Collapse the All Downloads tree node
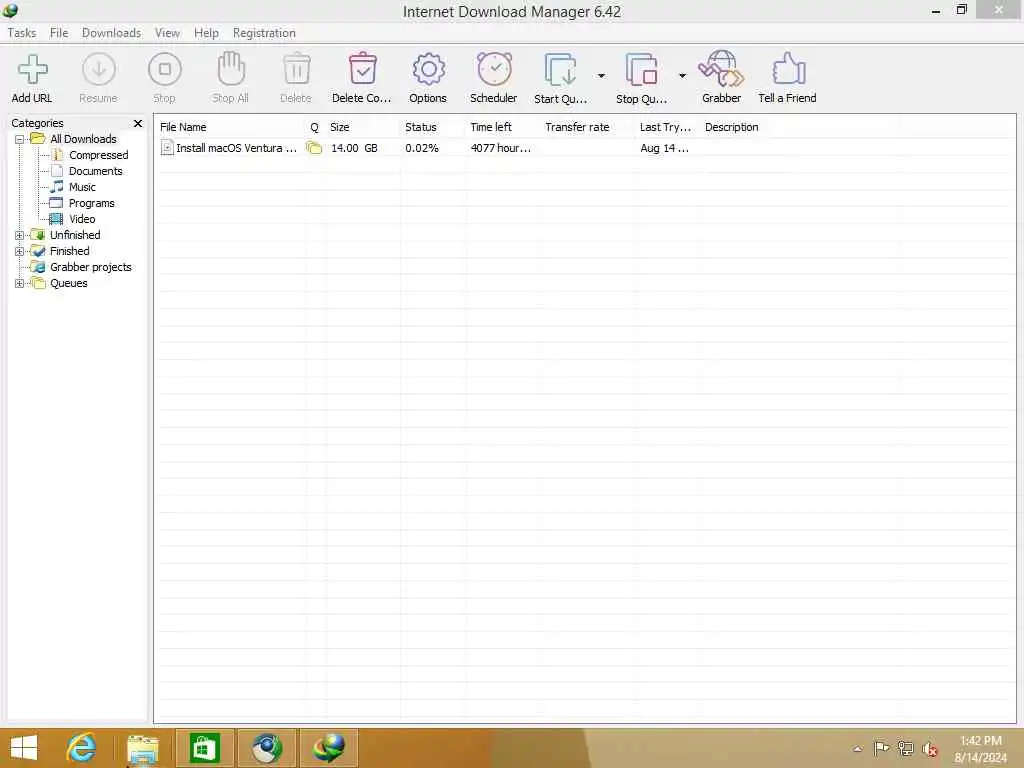Image resolution: width=1024 pixels, height=768 pixels. pyautogui.click(x=20, y=139)
